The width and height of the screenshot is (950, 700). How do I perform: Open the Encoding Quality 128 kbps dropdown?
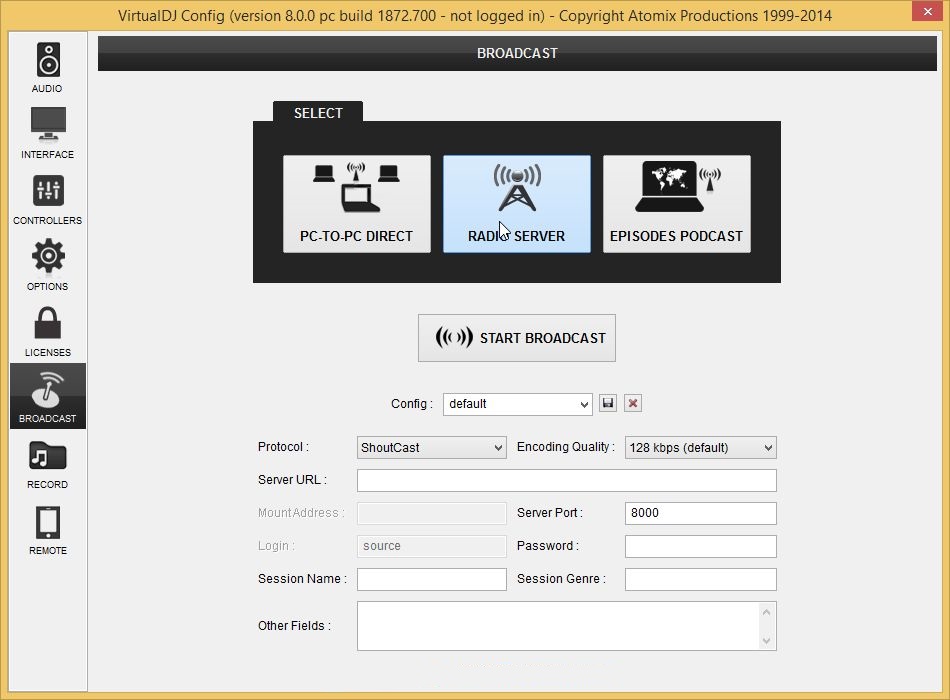pos(700,447)
